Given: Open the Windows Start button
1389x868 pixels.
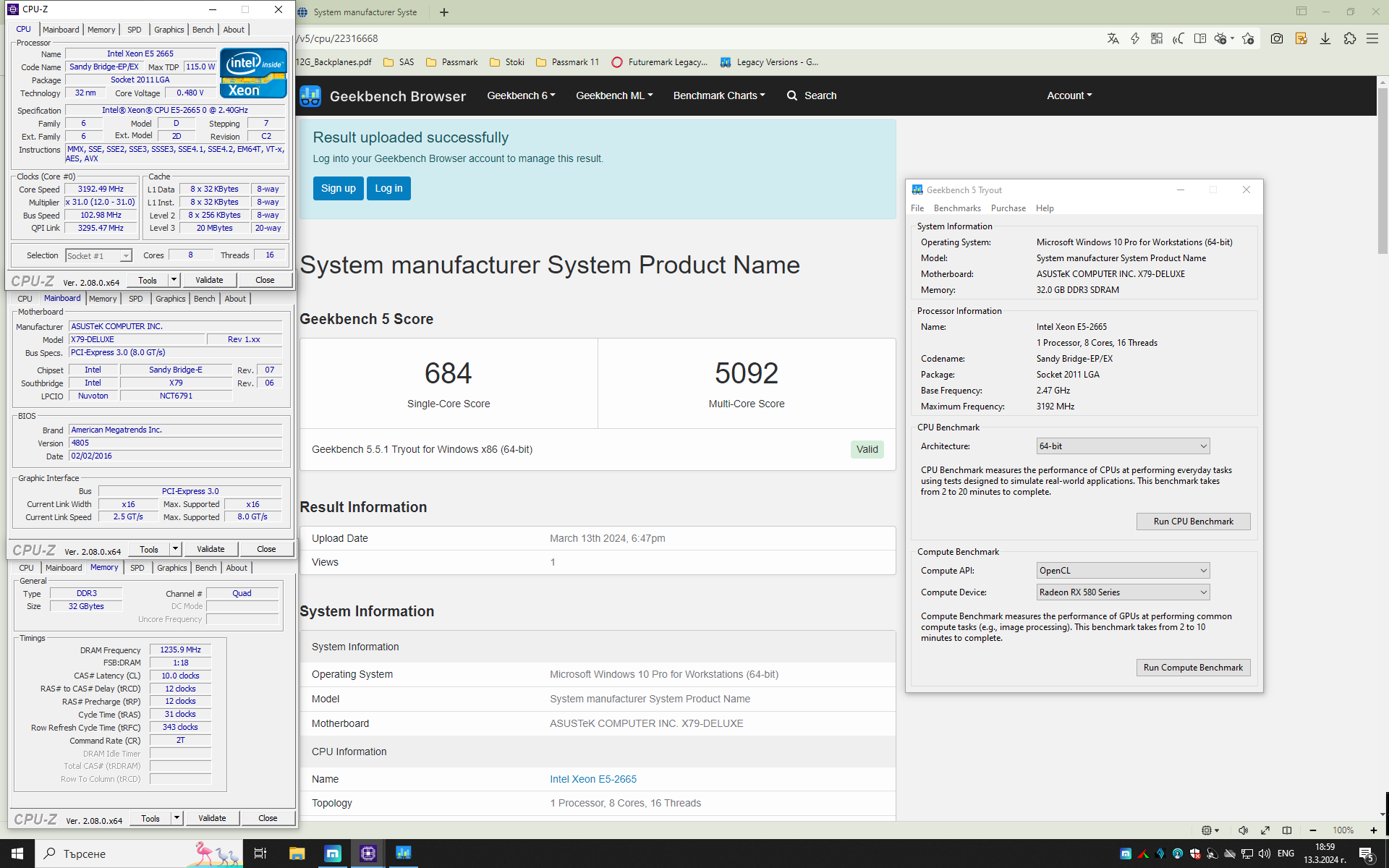Looking at the screenshot, I should tap(17, 854).
